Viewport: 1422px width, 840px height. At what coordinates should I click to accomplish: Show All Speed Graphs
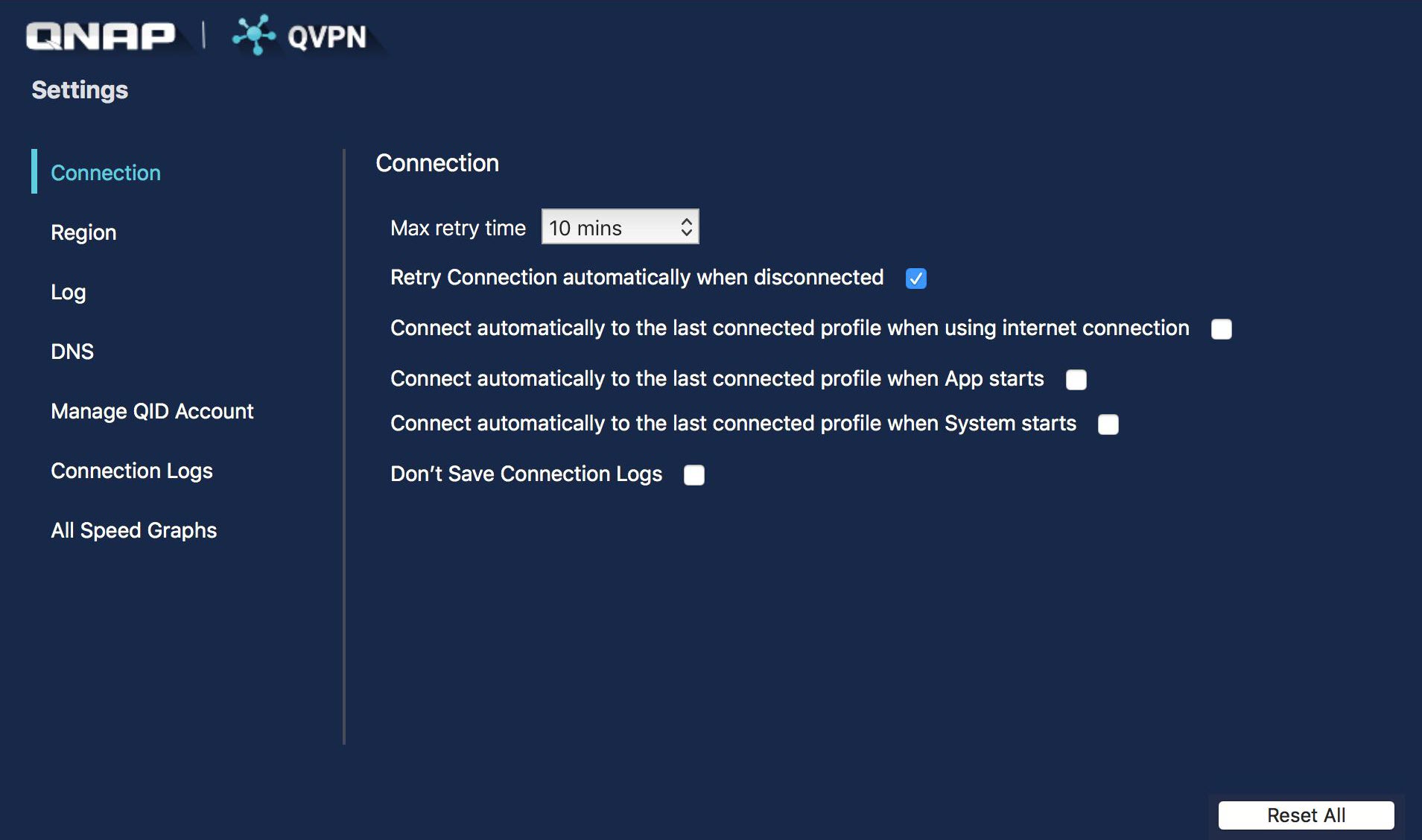(133, 530)
